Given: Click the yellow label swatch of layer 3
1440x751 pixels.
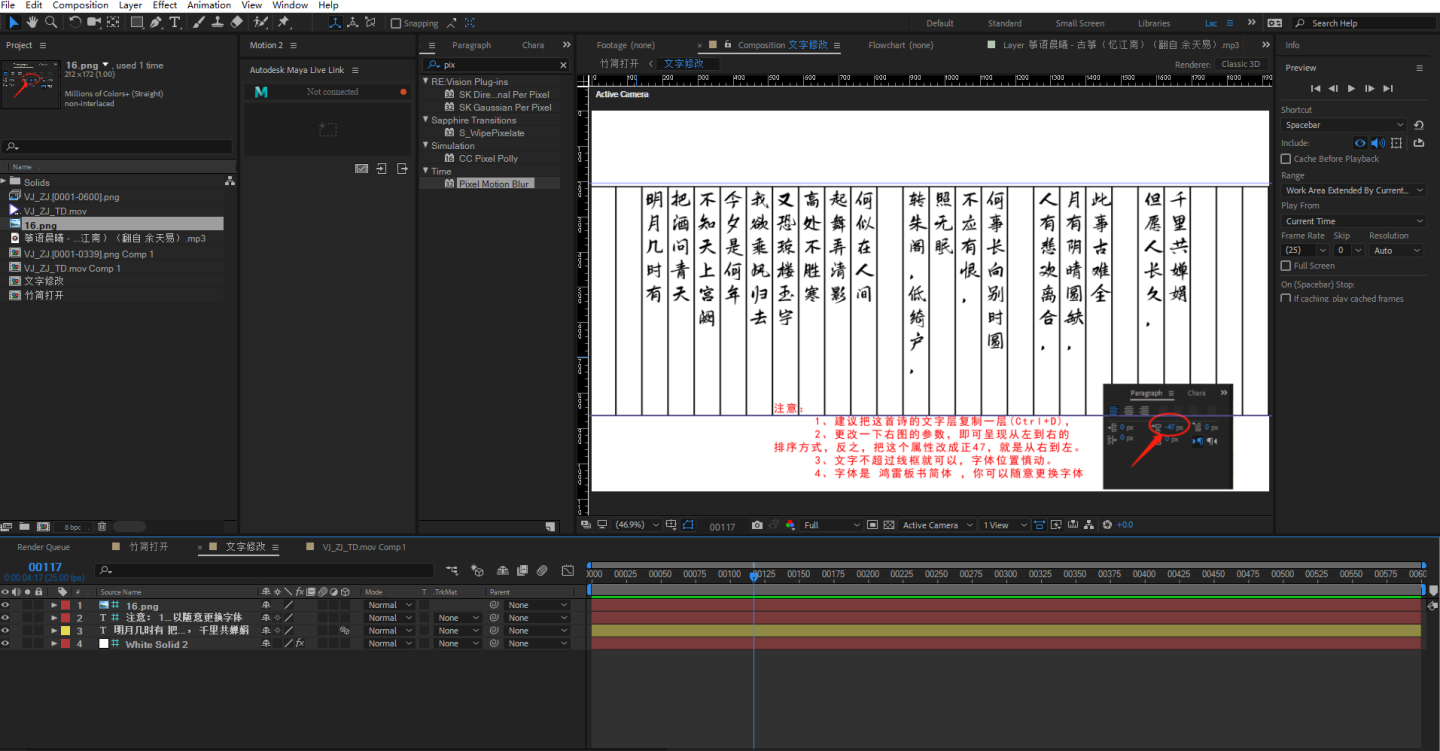Looking at the screenshot, I should click(66, 631).
